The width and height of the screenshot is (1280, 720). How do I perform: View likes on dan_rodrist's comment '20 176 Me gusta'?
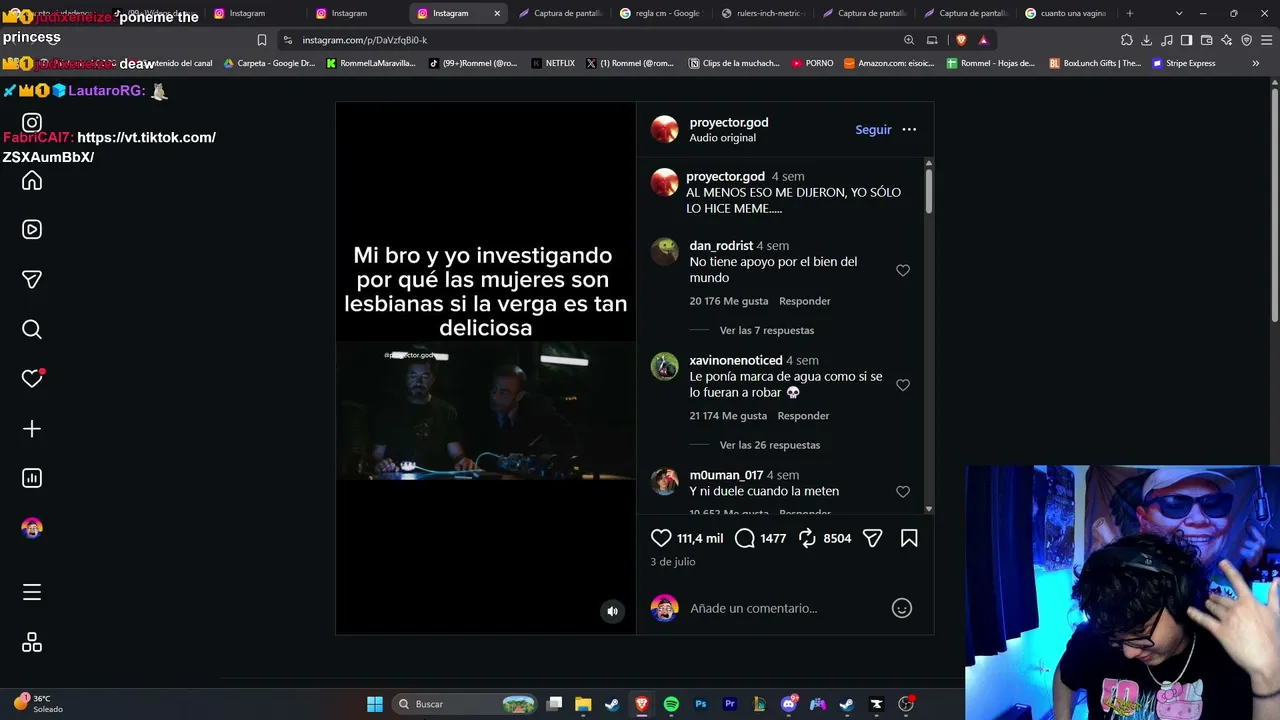[729, 301]
